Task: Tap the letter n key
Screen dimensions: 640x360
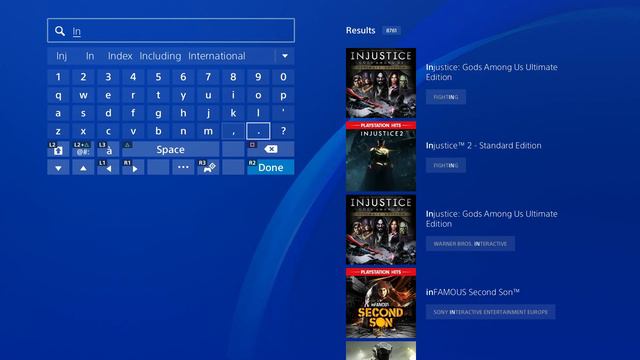Action: (183, 131)
